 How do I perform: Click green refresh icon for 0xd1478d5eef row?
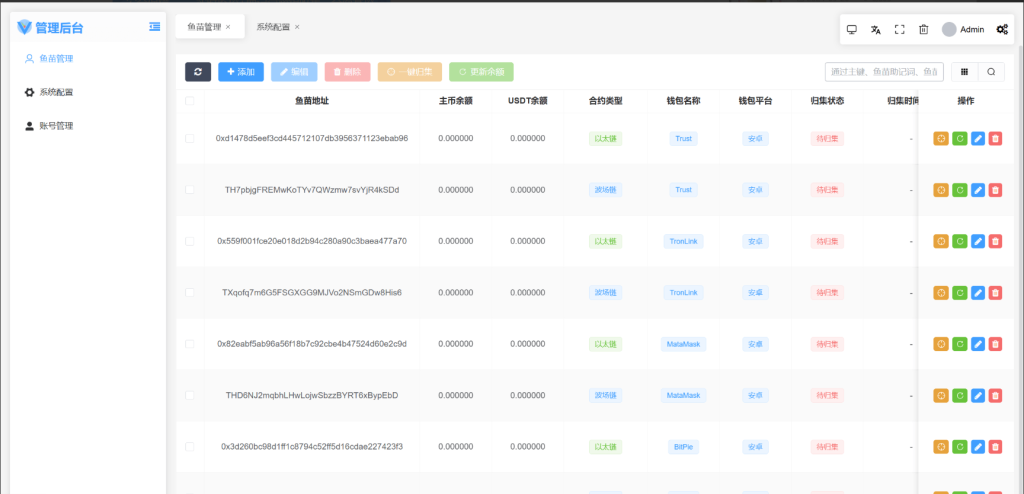(x=959, y=139)
